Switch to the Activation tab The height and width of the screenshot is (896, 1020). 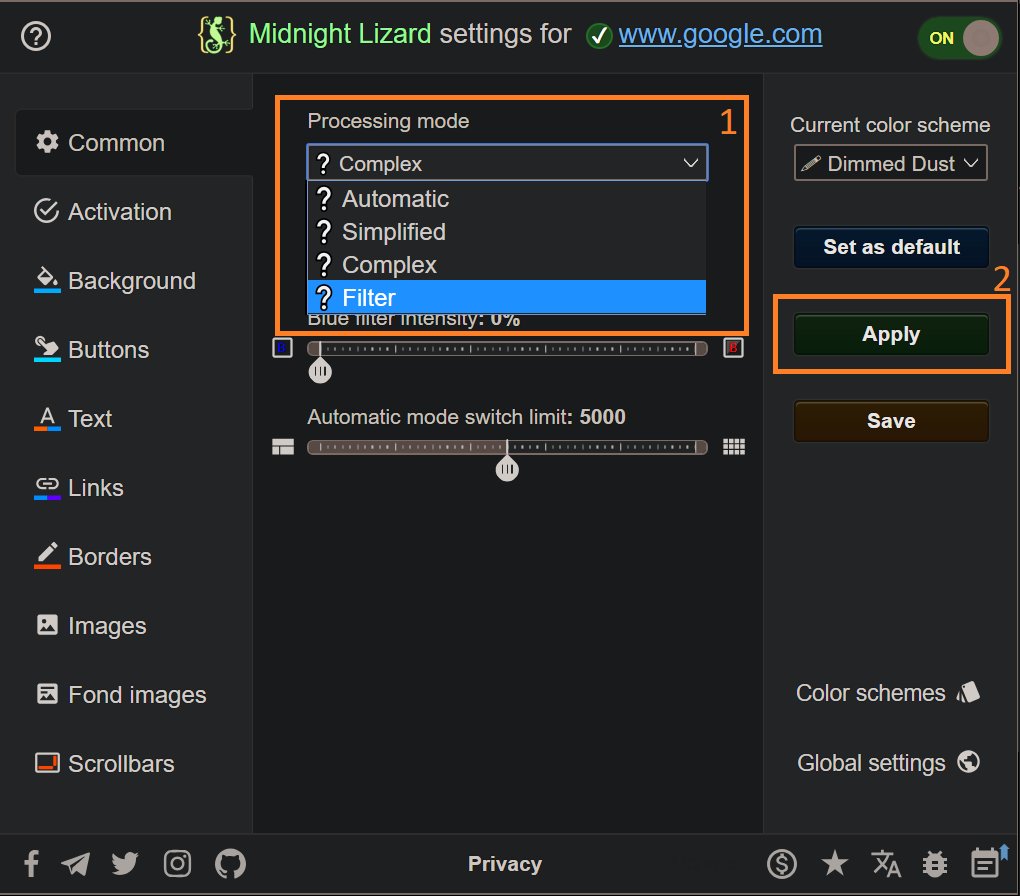click(103, 211)
